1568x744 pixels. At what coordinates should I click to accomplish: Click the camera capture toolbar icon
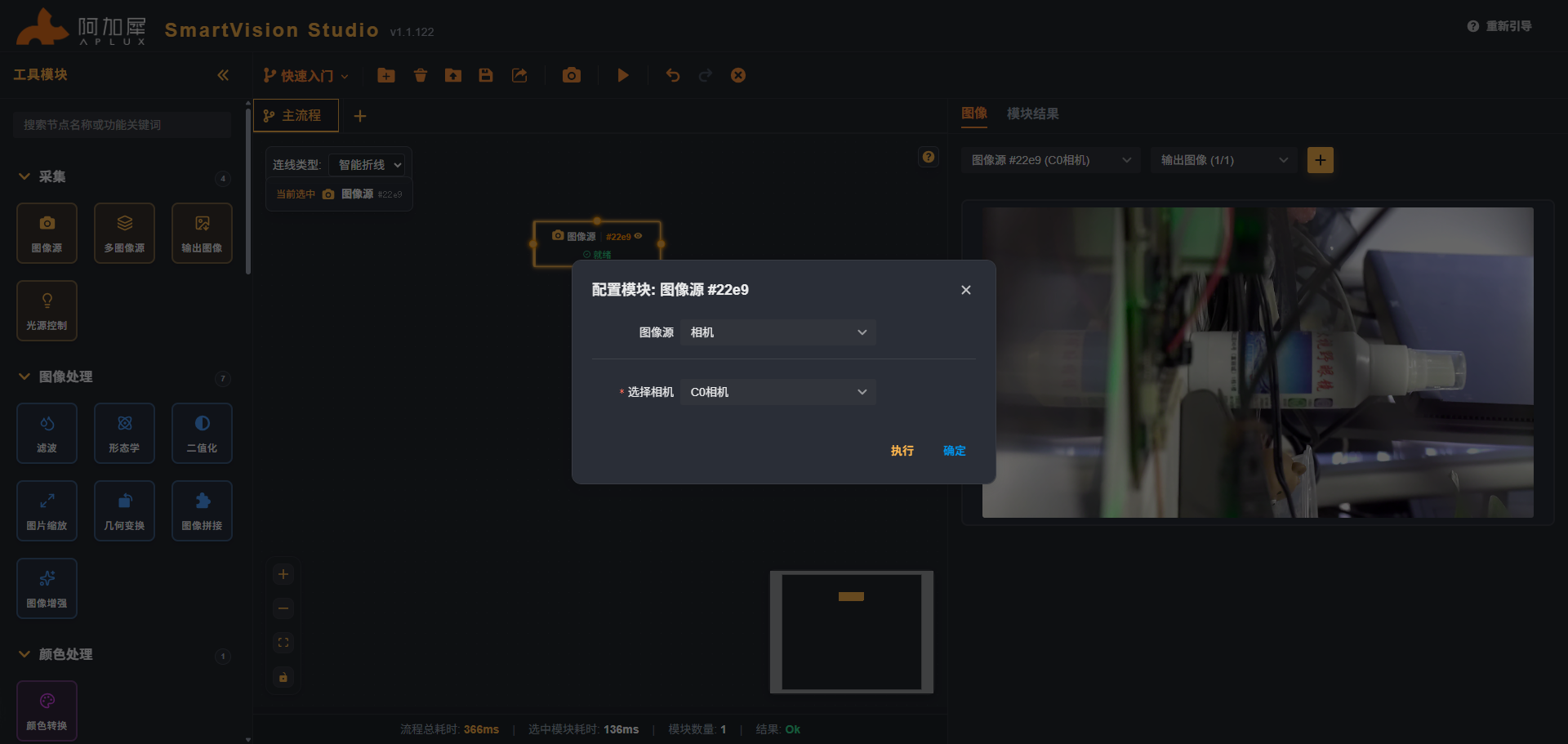pyautogui.click(x=572, y=75)
